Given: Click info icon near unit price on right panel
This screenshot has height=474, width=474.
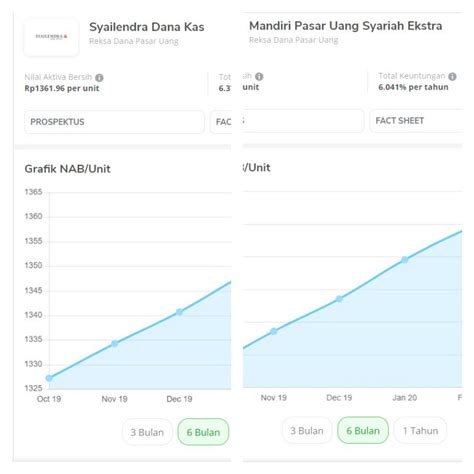Looking at the screenshot, I should pos(259,77).
